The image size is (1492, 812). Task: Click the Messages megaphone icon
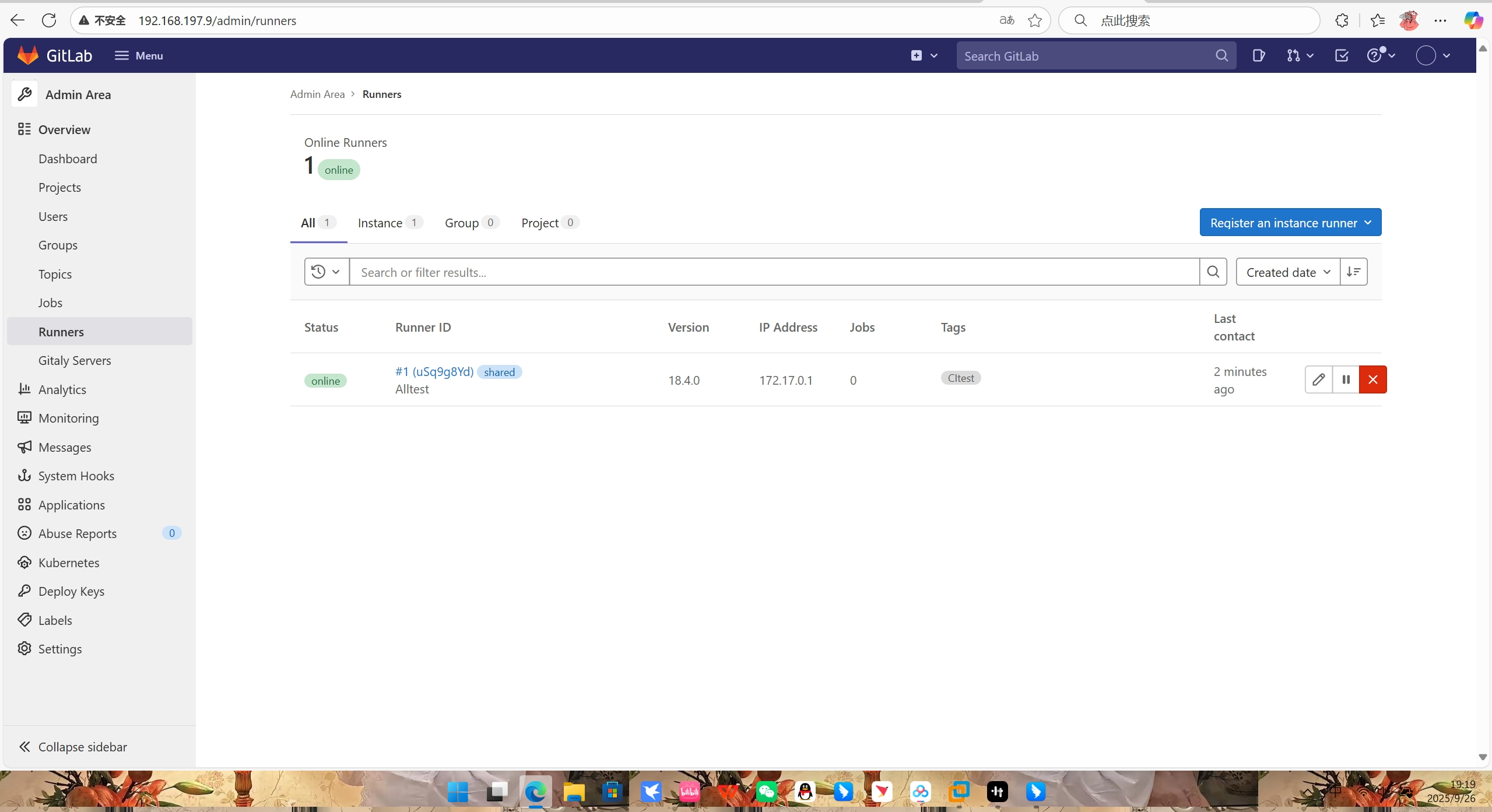24,447
